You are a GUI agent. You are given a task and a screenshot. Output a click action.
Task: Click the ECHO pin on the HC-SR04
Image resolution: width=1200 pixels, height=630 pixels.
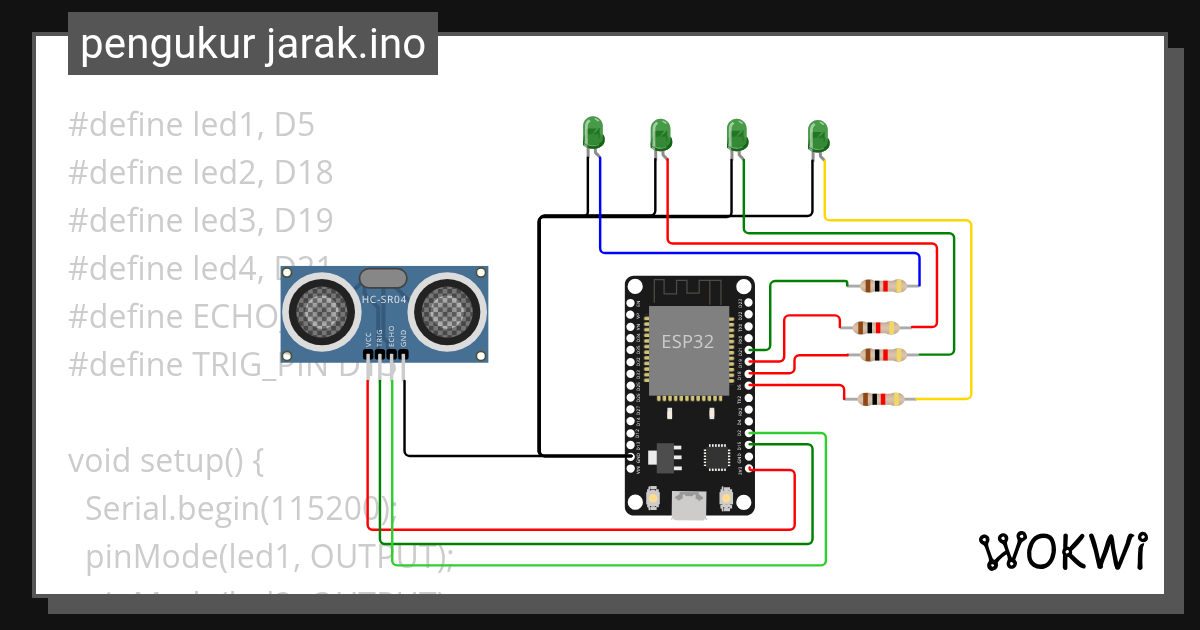391,353
